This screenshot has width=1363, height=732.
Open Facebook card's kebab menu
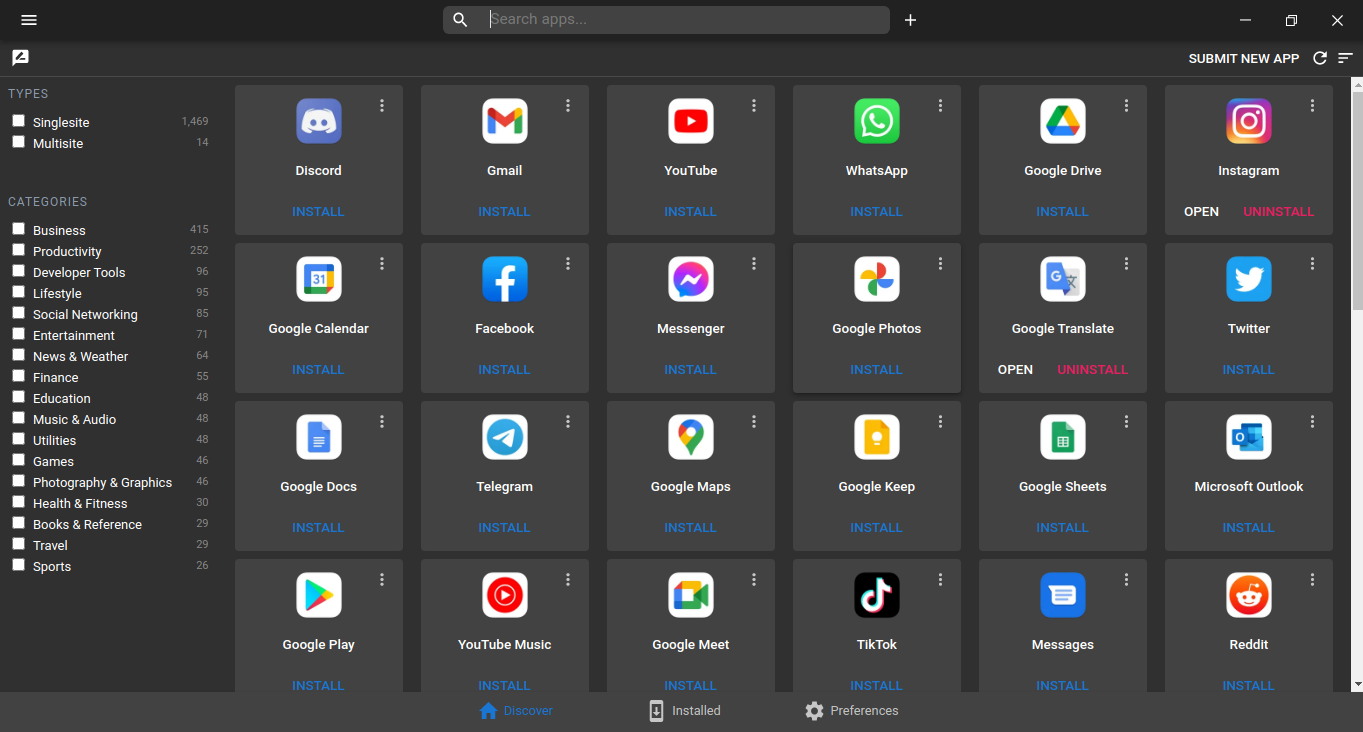point(568,264)
